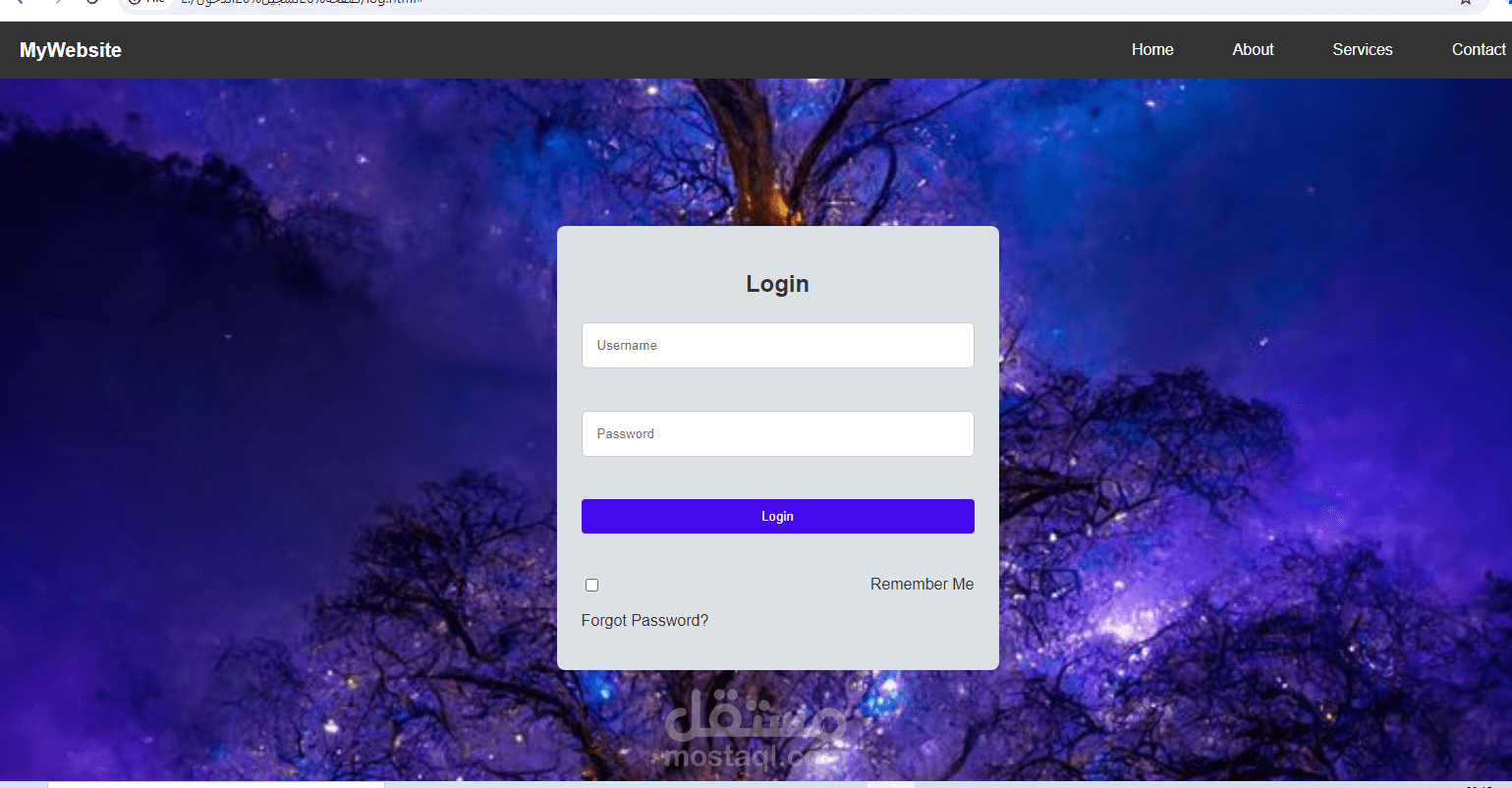1512x788 pixels.
Task: Focus the Password input field
Action: point(778,434)
